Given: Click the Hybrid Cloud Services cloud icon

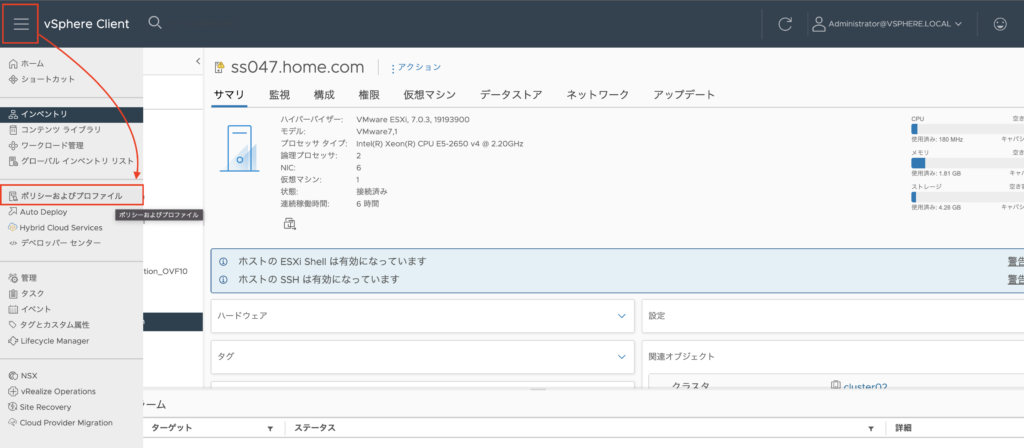Looking at the screenshot, I should click(13, 228).
